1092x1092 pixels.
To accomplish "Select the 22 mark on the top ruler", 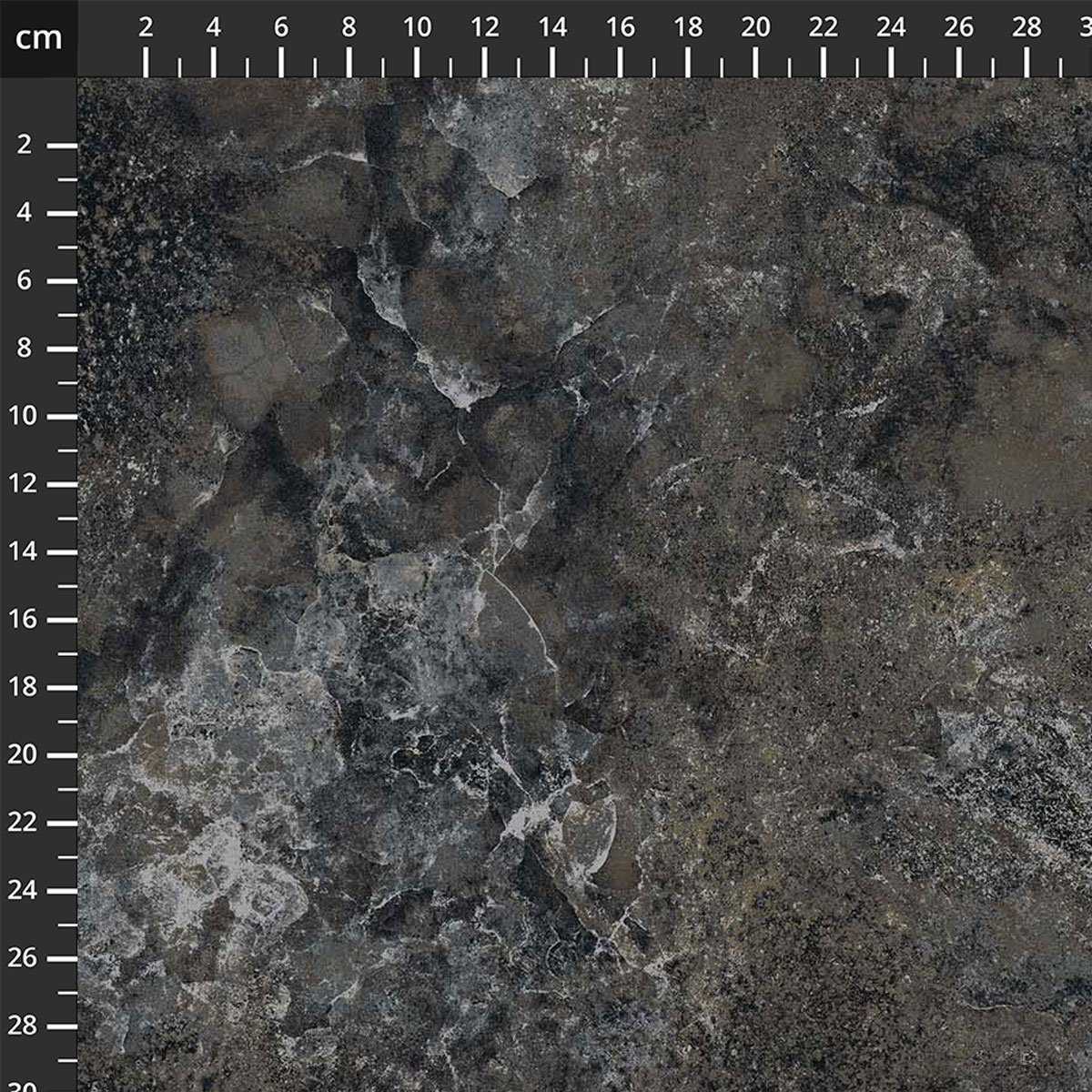I will click(824, 28).
